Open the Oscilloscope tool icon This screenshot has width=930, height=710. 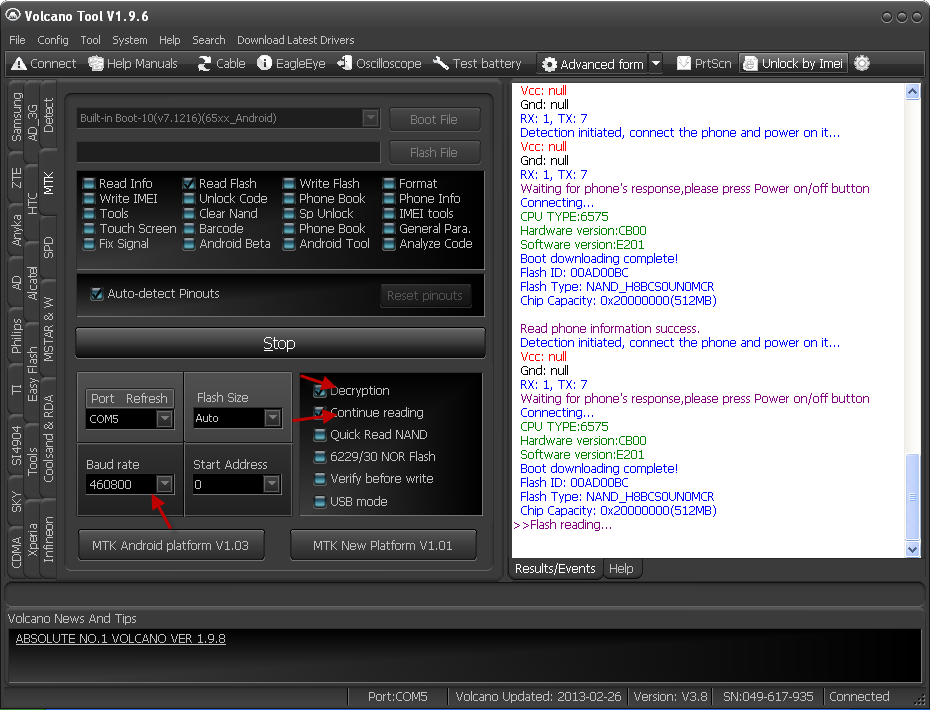pos(345,63)
